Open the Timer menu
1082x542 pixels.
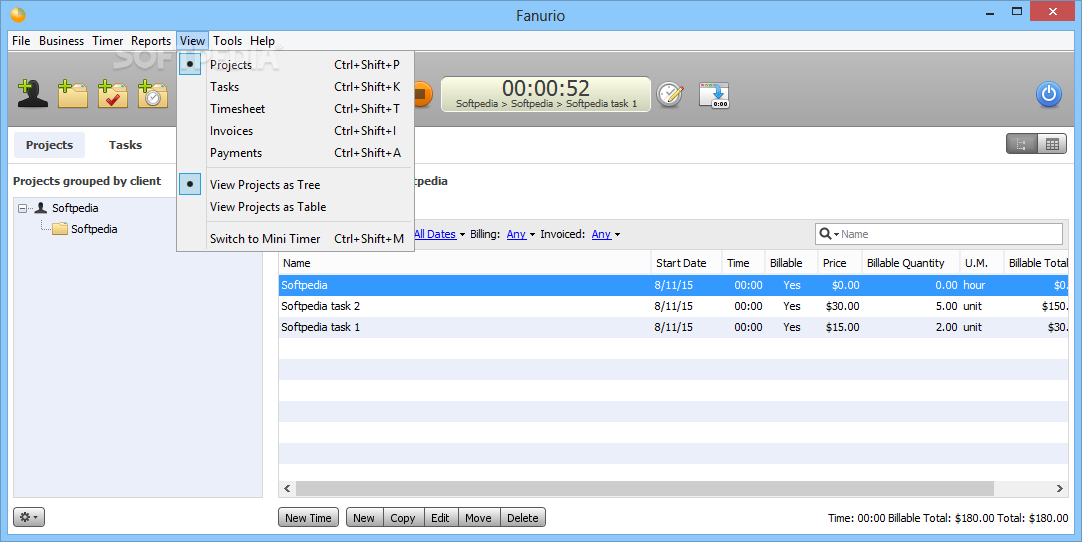(108, 41)
